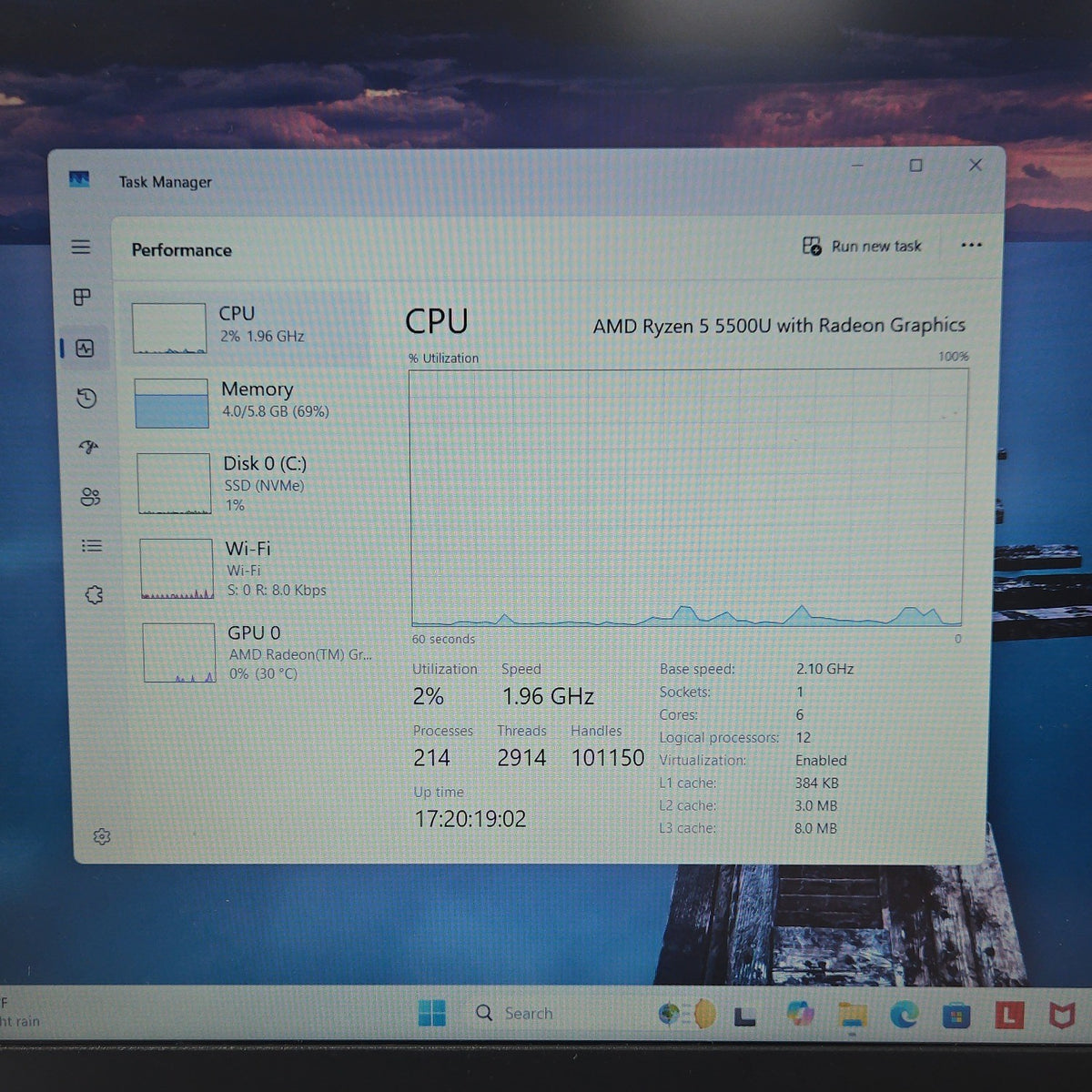Open the Windows Start button
This screenshot has width=1092, height=1092.
tap(431, 1013)
